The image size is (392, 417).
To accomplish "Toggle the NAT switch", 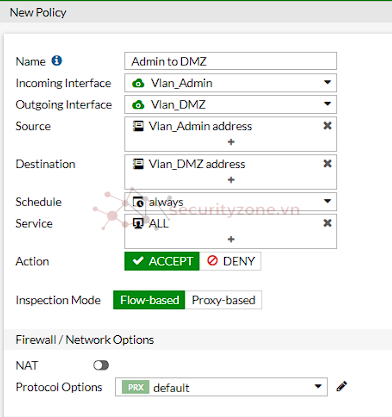I will 101,366.
